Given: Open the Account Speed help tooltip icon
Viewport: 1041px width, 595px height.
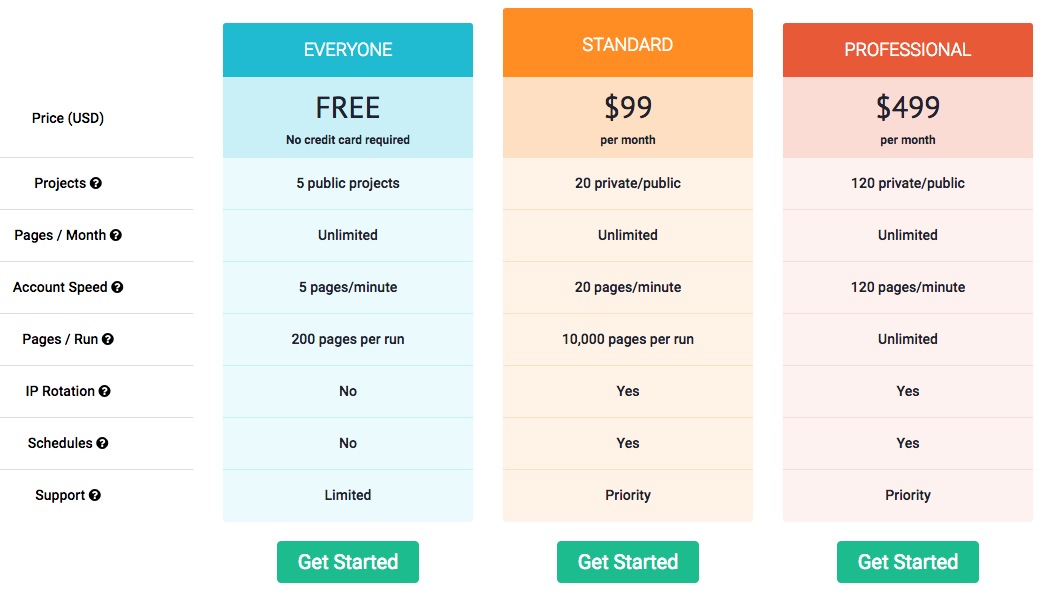Looking at the screenshot, I should pyautogui.click(x=118, y=287).
